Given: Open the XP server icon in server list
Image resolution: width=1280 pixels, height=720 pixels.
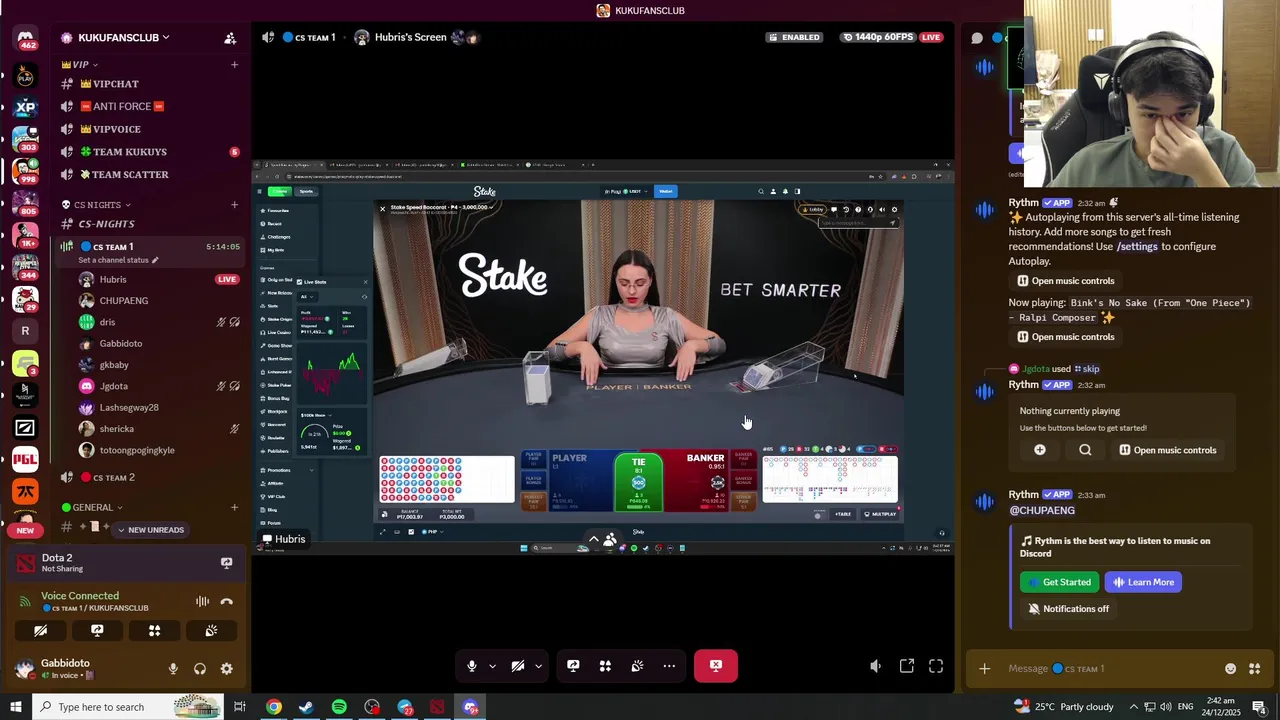Looking at the screenshot, I should pyautogui.click(x=25, y=107).
